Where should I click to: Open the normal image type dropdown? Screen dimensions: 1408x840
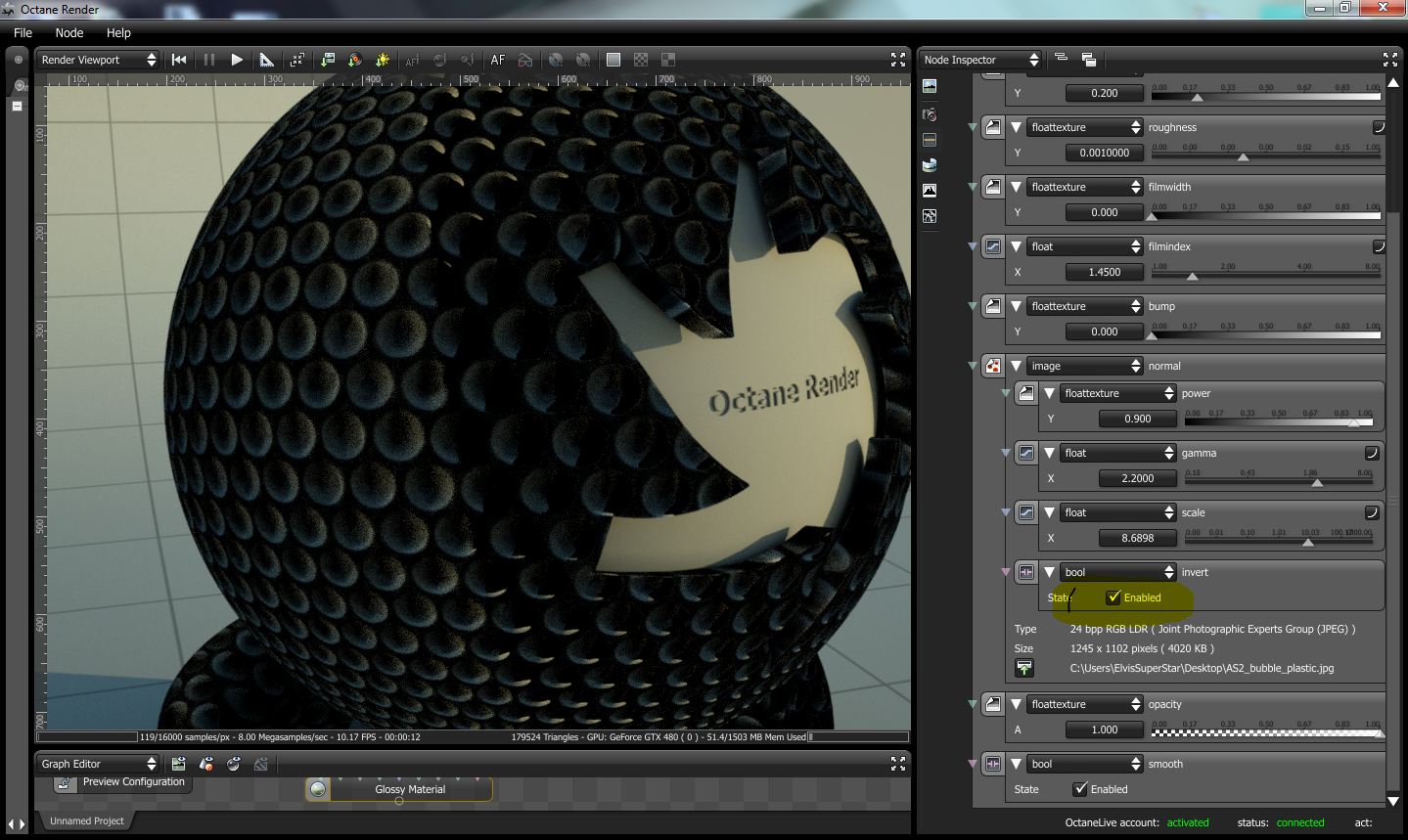pyautogui.click(x=1084, y=366)
